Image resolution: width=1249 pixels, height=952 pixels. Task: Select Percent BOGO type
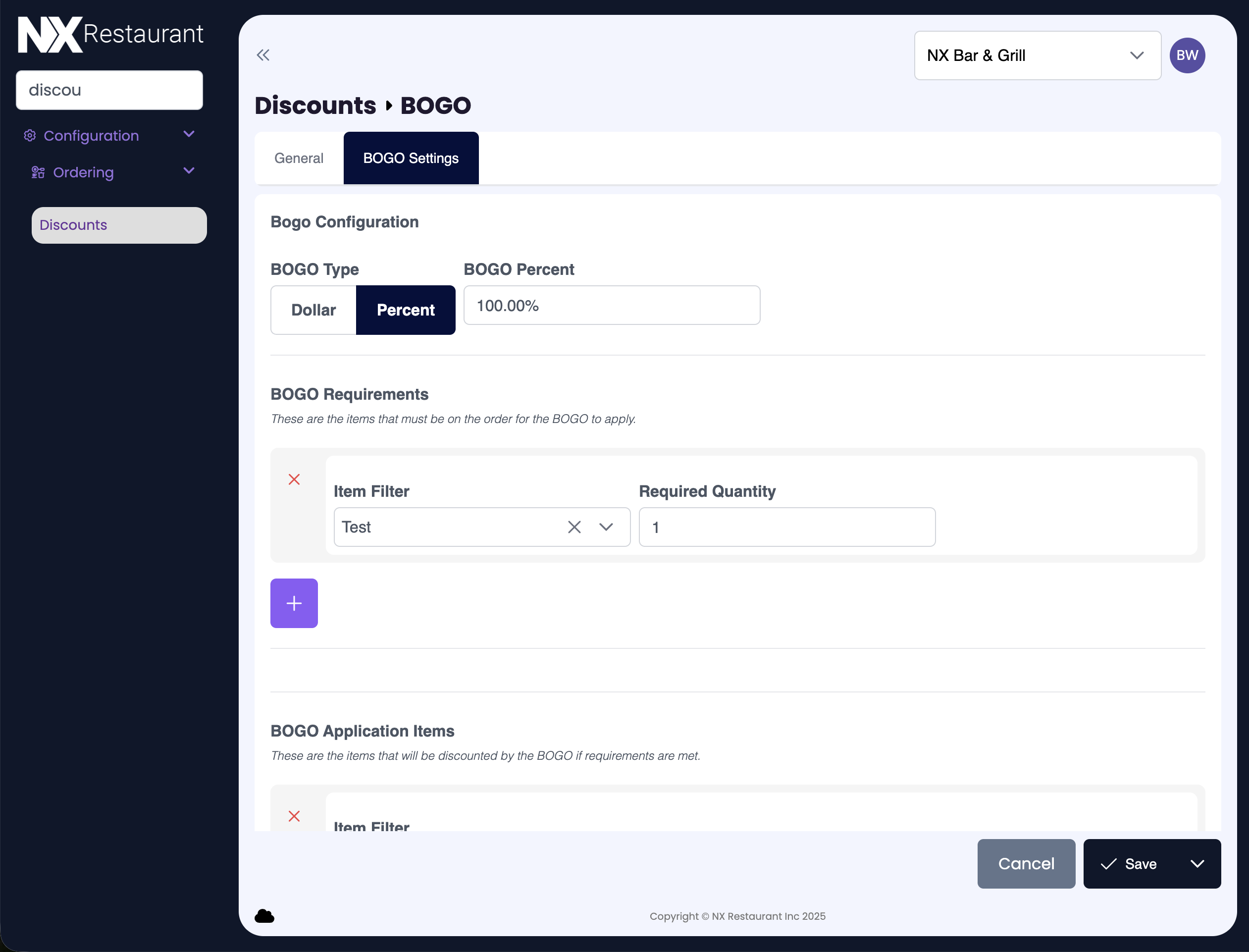[x=406, y=310]
